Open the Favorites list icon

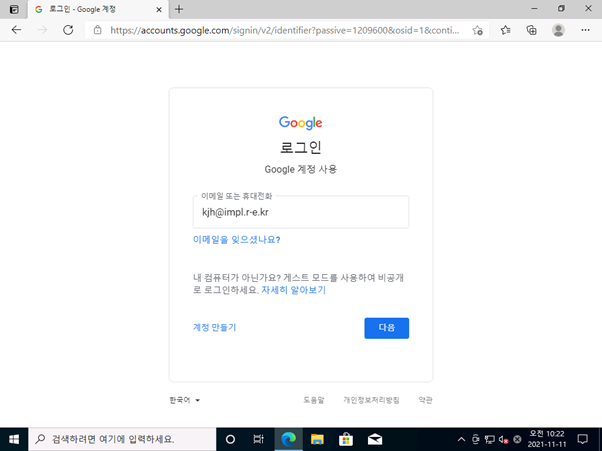click(x=505, y=30)
